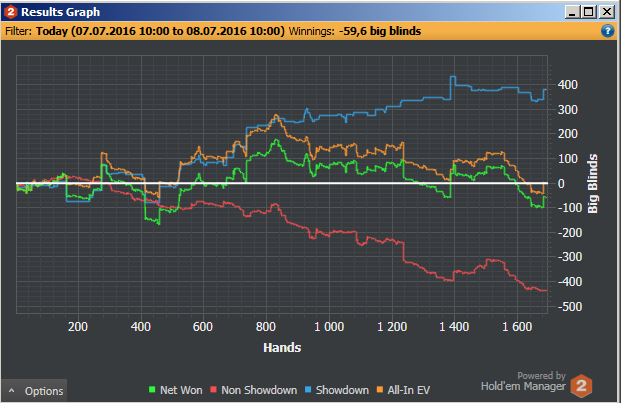Click the 0 big blinds axis label

561,184
